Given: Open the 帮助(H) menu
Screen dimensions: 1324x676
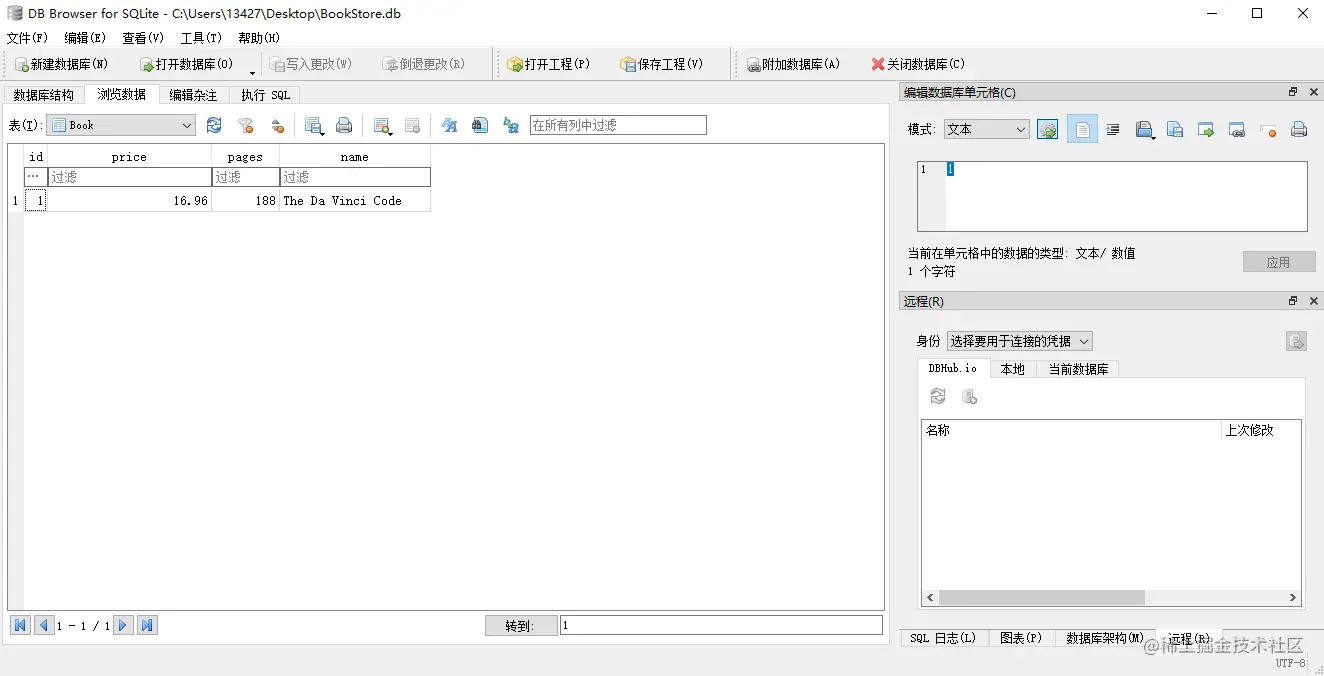Looking at the screenshot, I should (x=259, y=38).
